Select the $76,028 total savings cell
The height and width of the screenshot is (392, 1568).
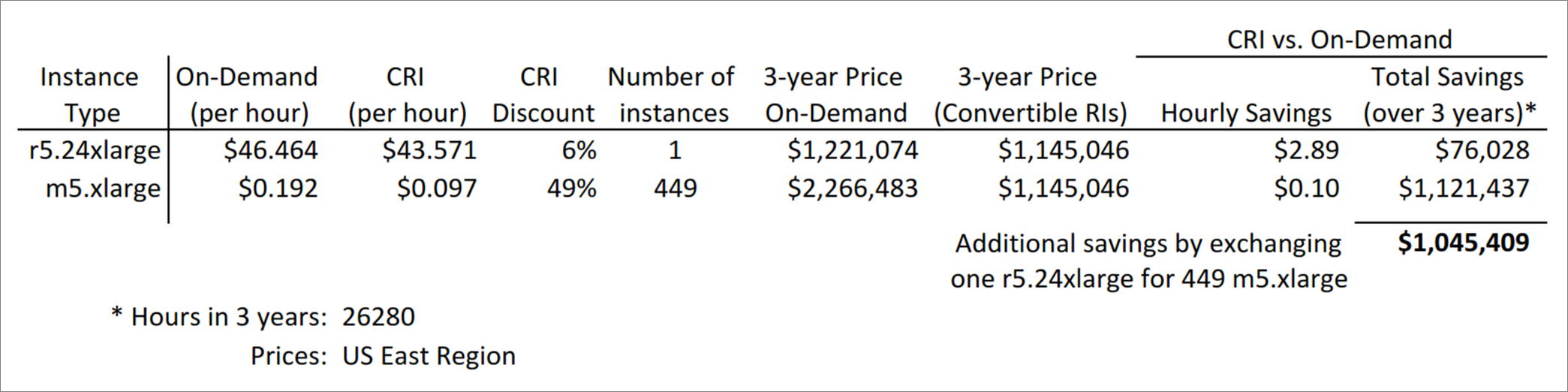1482,150
